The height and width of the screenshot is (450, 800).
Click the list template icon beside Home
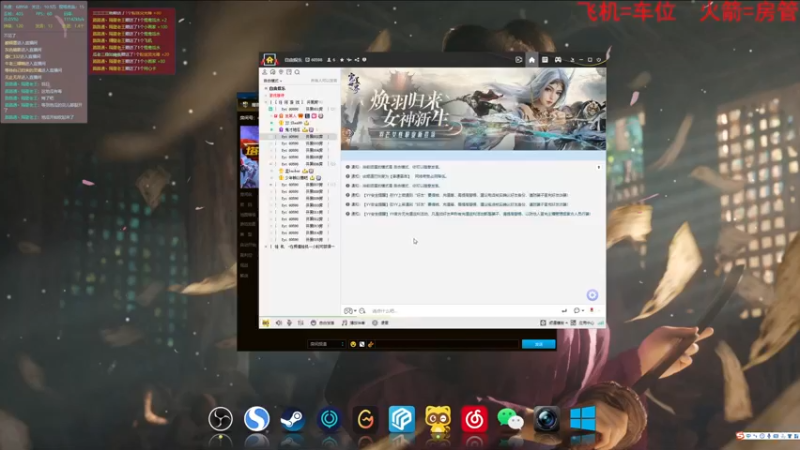coord(545,60)
